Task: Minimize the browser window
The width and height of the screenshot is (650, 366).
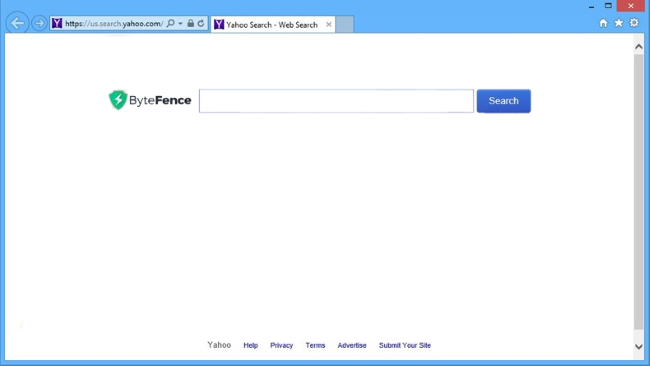Action: (592, 6)
